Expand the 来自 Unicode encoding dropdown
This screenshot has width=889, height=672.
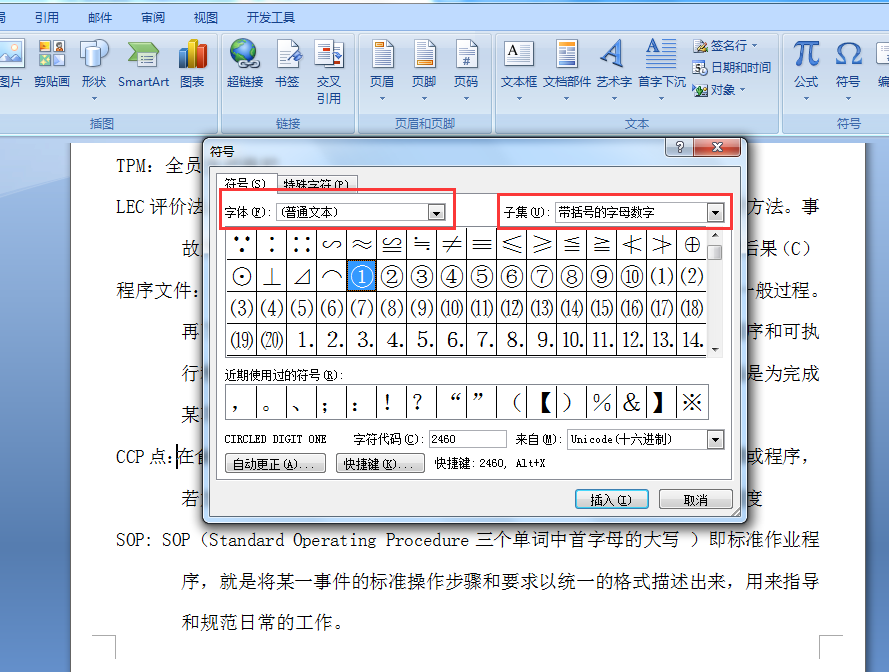[716, 439]
